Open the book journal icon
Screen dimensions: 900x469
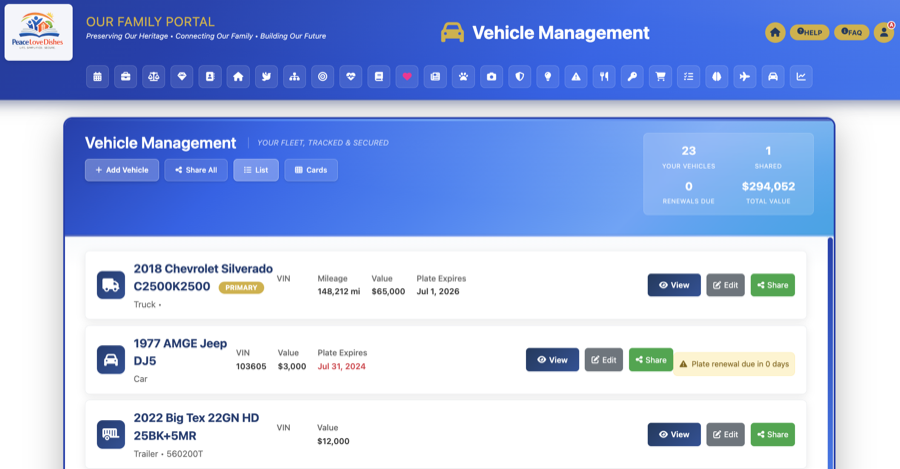[379, 76]
